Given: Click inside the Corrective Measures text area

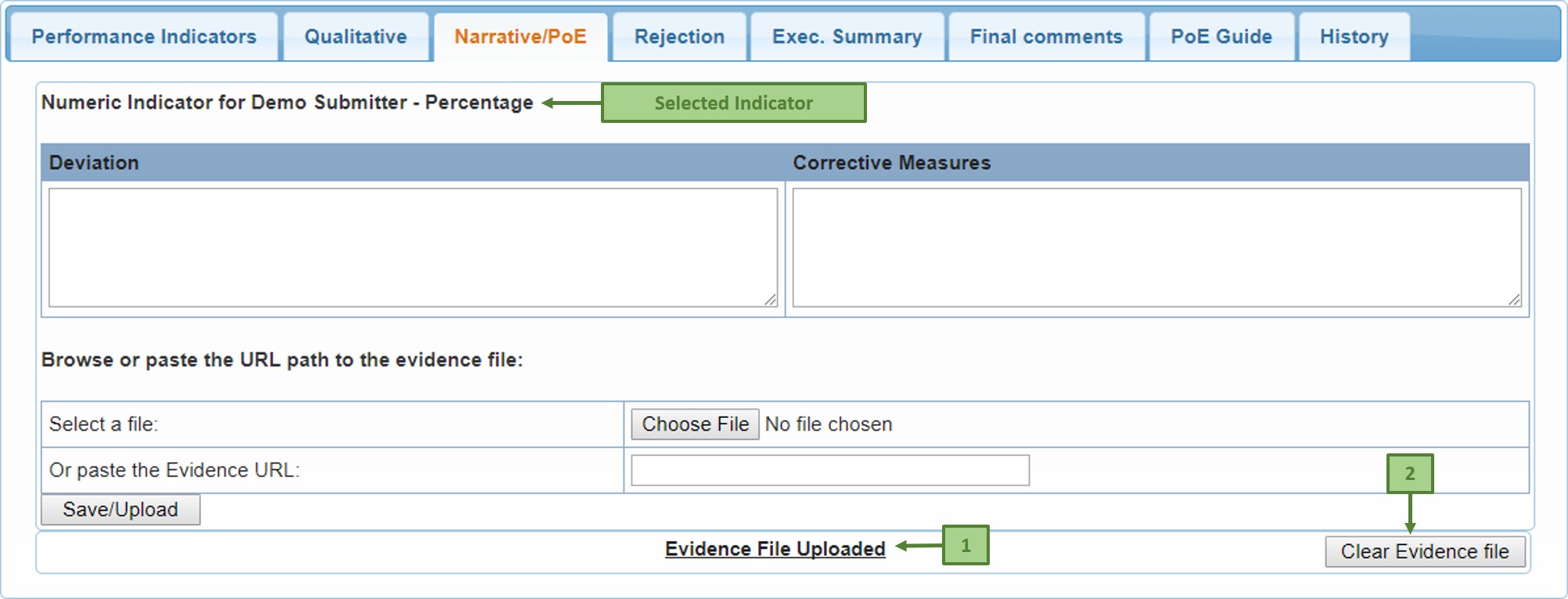Looking at the screenshot, I should click(x=1156, y=247).
